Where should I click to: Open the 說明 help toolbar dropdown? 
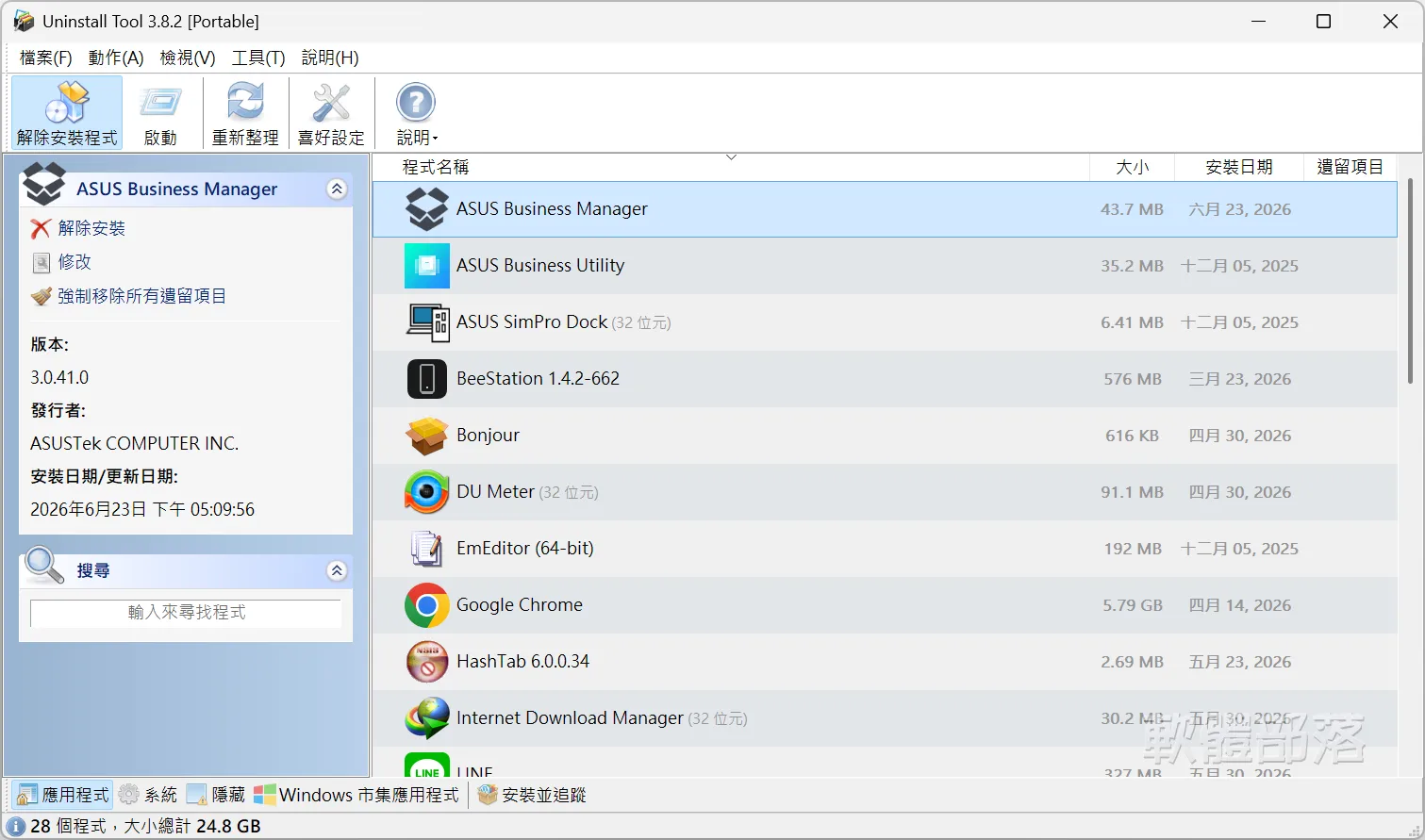tap(416, 113)
